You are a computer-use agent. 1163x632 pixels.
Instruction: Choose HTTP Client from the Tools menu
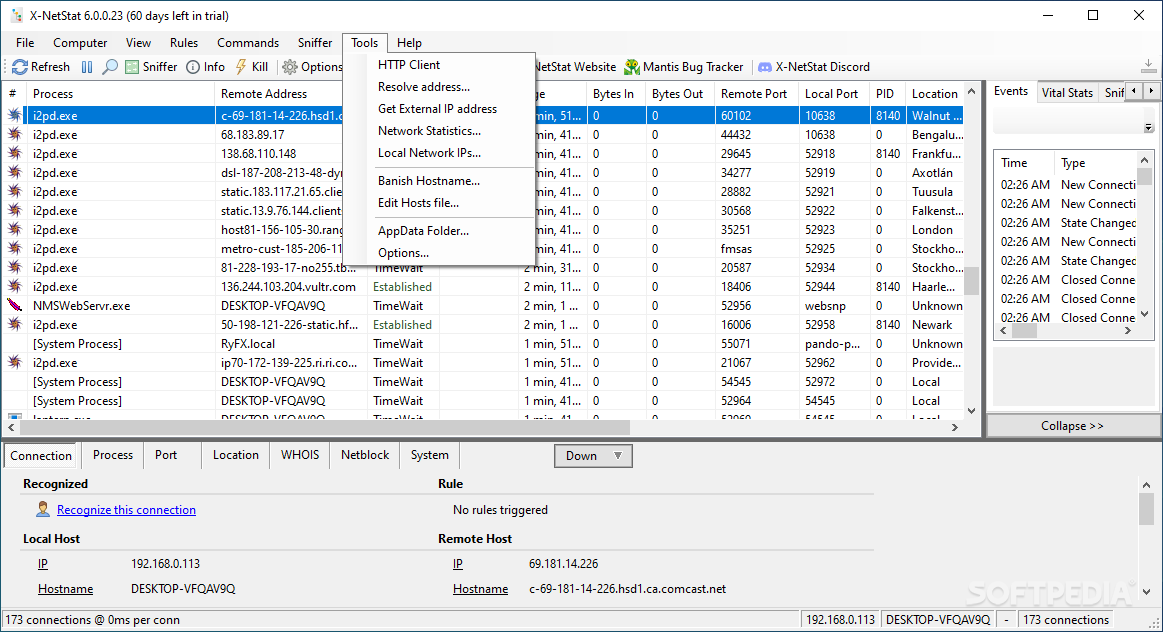point(439,65)
